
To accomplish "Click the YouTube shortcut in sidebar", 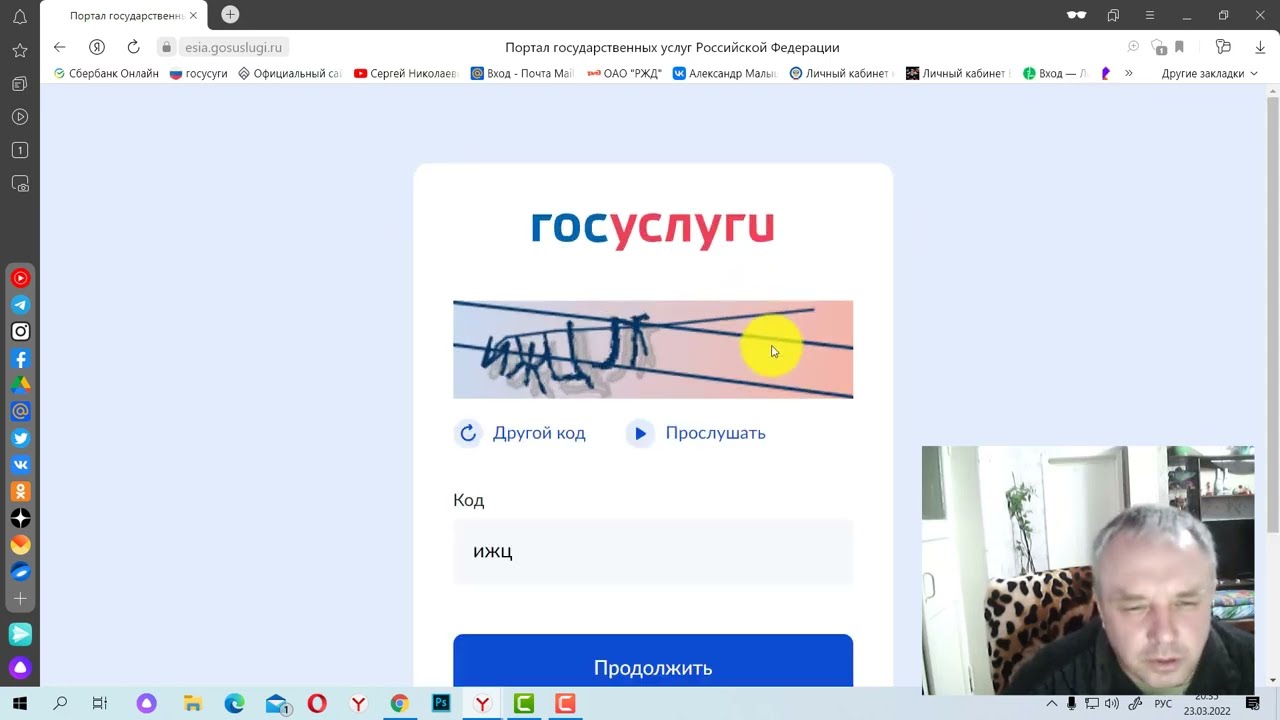I will pos(20,278).
